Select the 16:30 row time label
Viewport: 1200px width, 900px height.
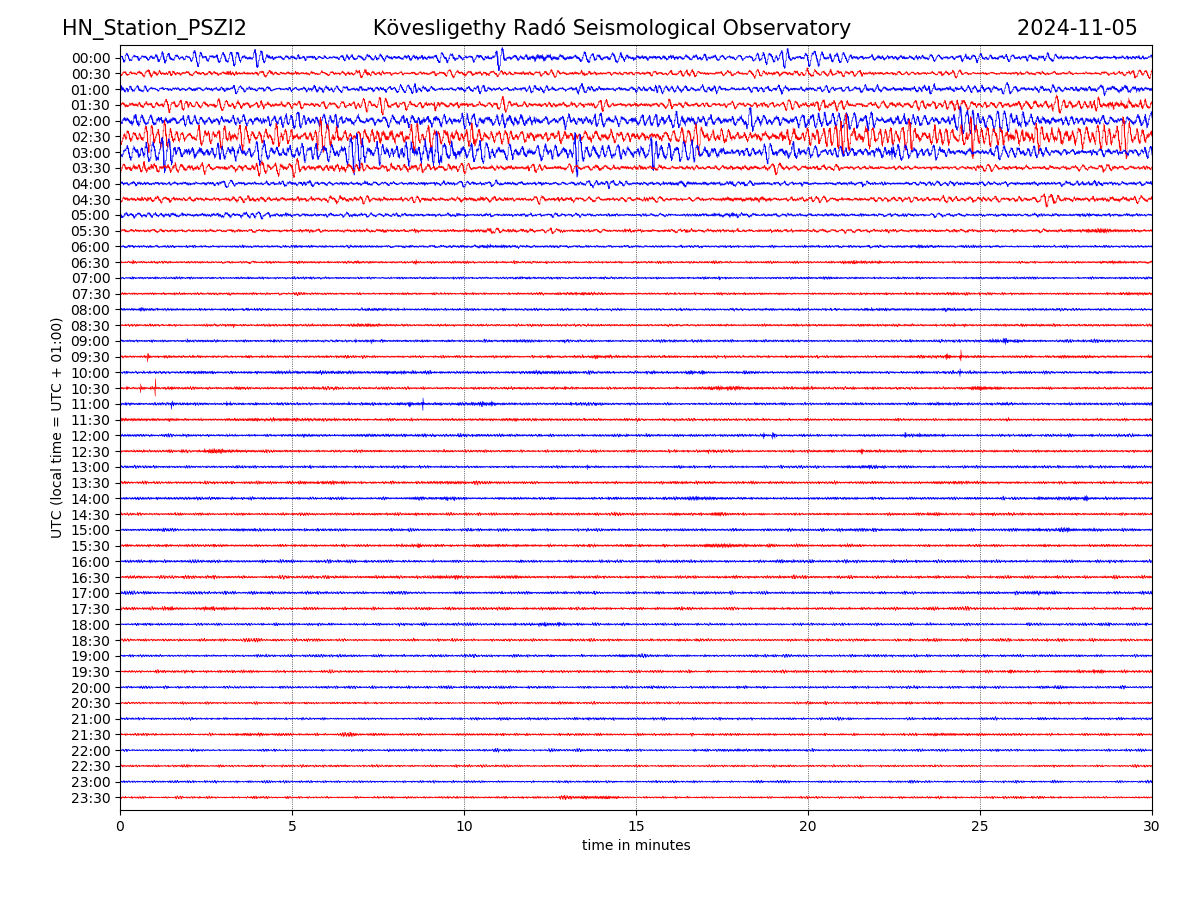pyautogui.click(x=90, y=578)
